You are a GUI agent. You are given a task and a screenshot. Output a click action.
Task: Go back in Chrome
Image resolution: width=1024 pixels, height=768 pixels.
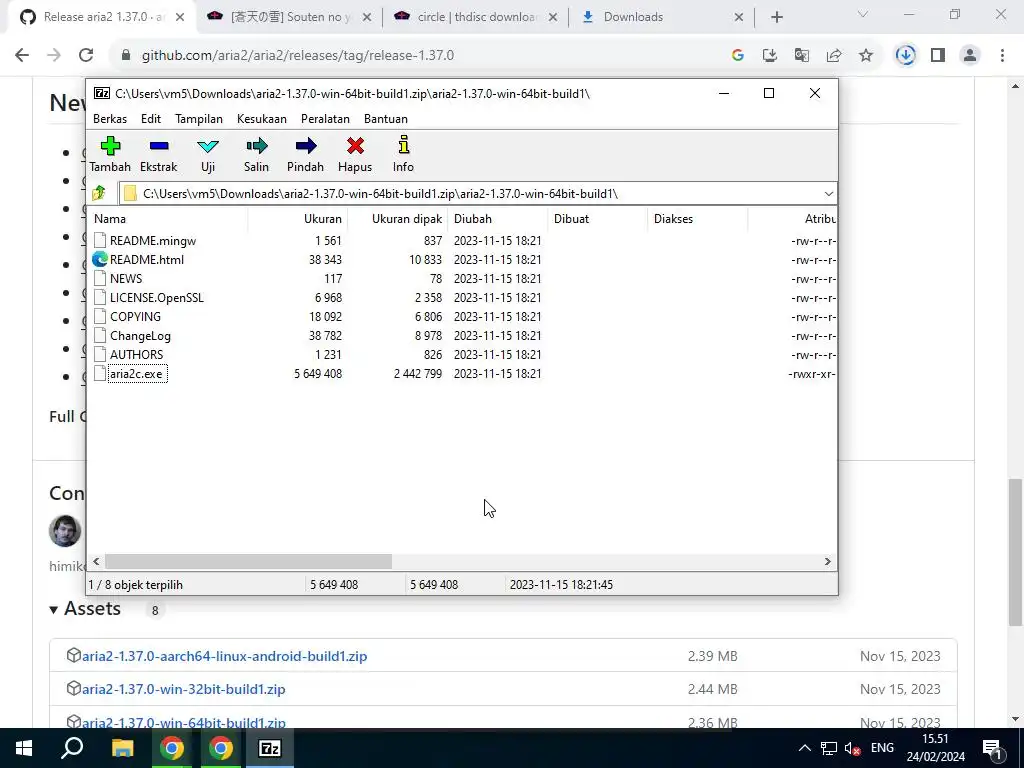[22, 56]
